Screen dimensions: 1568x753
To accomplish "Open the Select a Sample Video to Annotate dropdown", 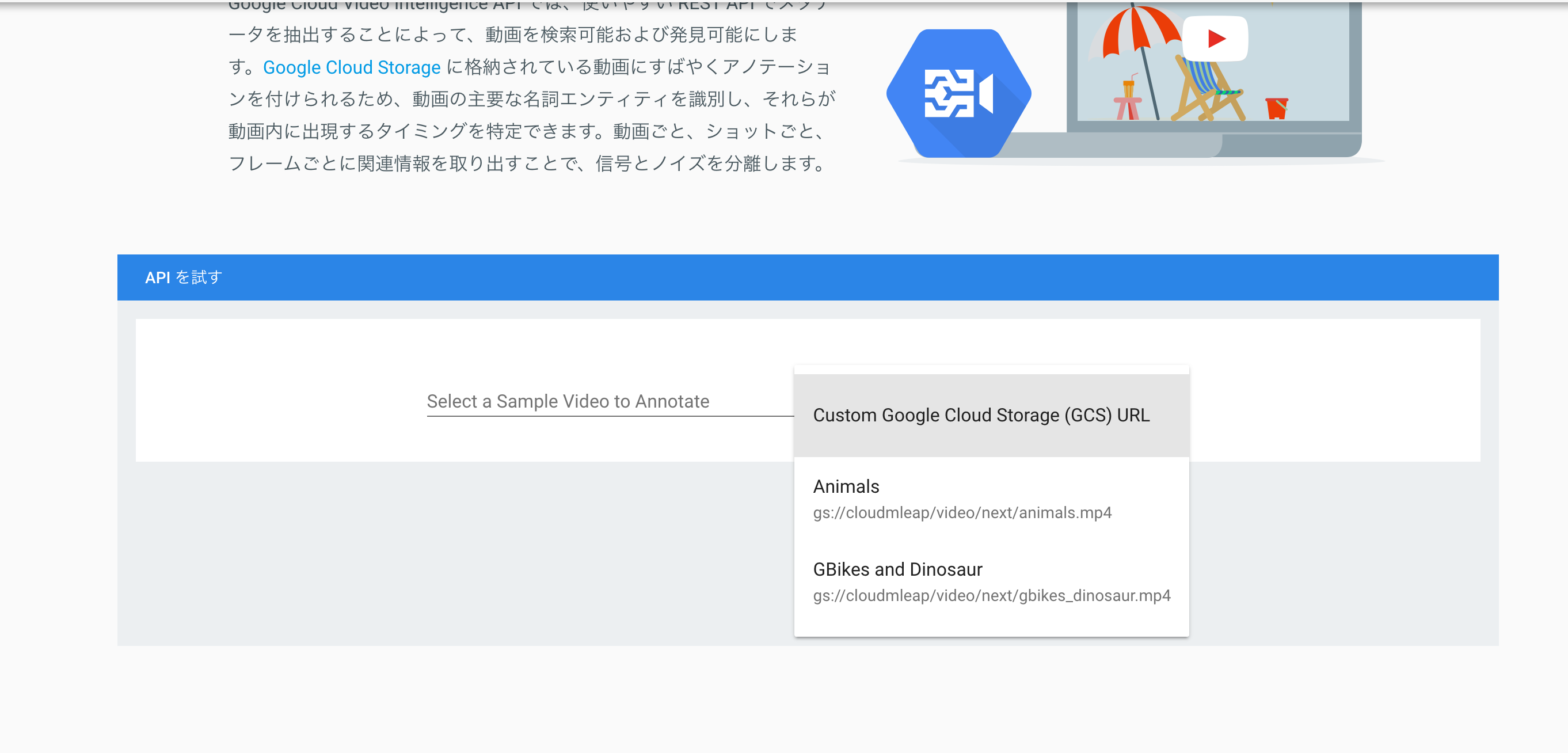I will (610, 402).
